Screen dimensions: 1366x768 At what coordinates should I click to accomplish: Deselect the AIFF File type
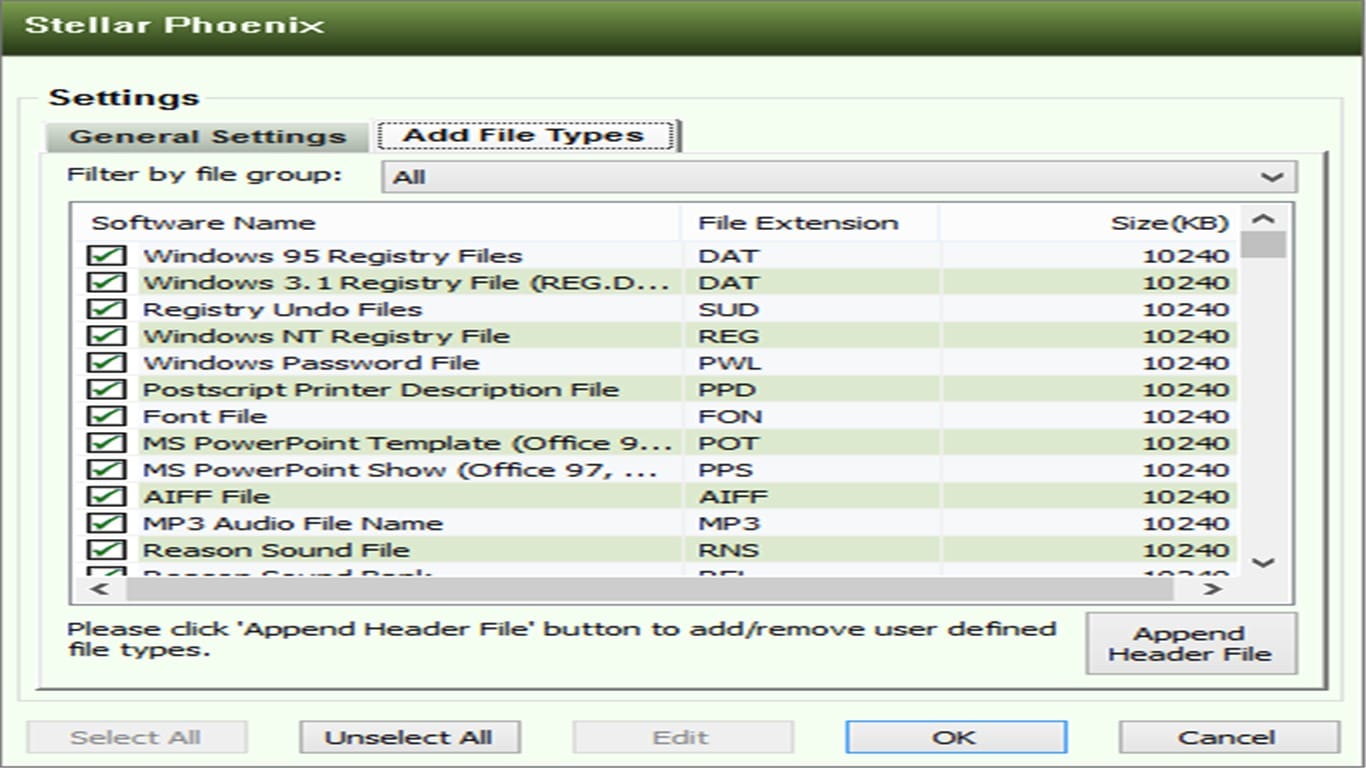tap(106, 496)
